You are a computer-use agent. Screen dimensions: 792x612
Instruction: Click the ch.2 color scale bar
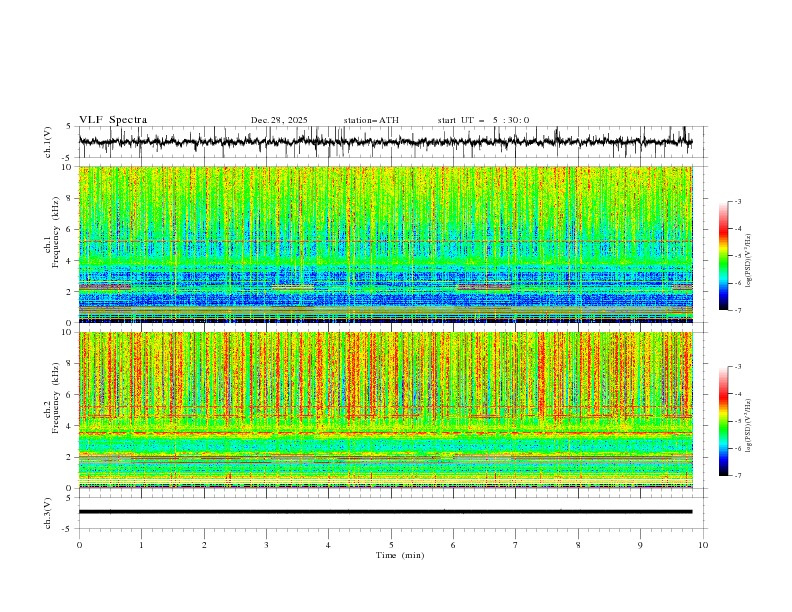click(x=724, y=421)
